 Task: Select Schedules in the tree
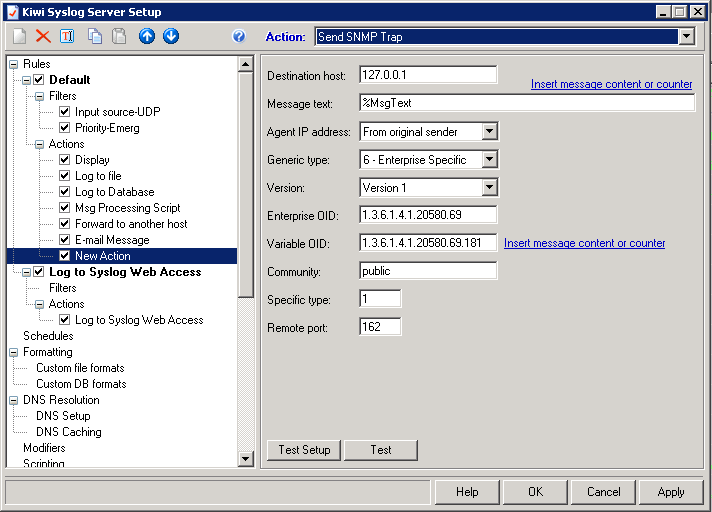point(48,336)
